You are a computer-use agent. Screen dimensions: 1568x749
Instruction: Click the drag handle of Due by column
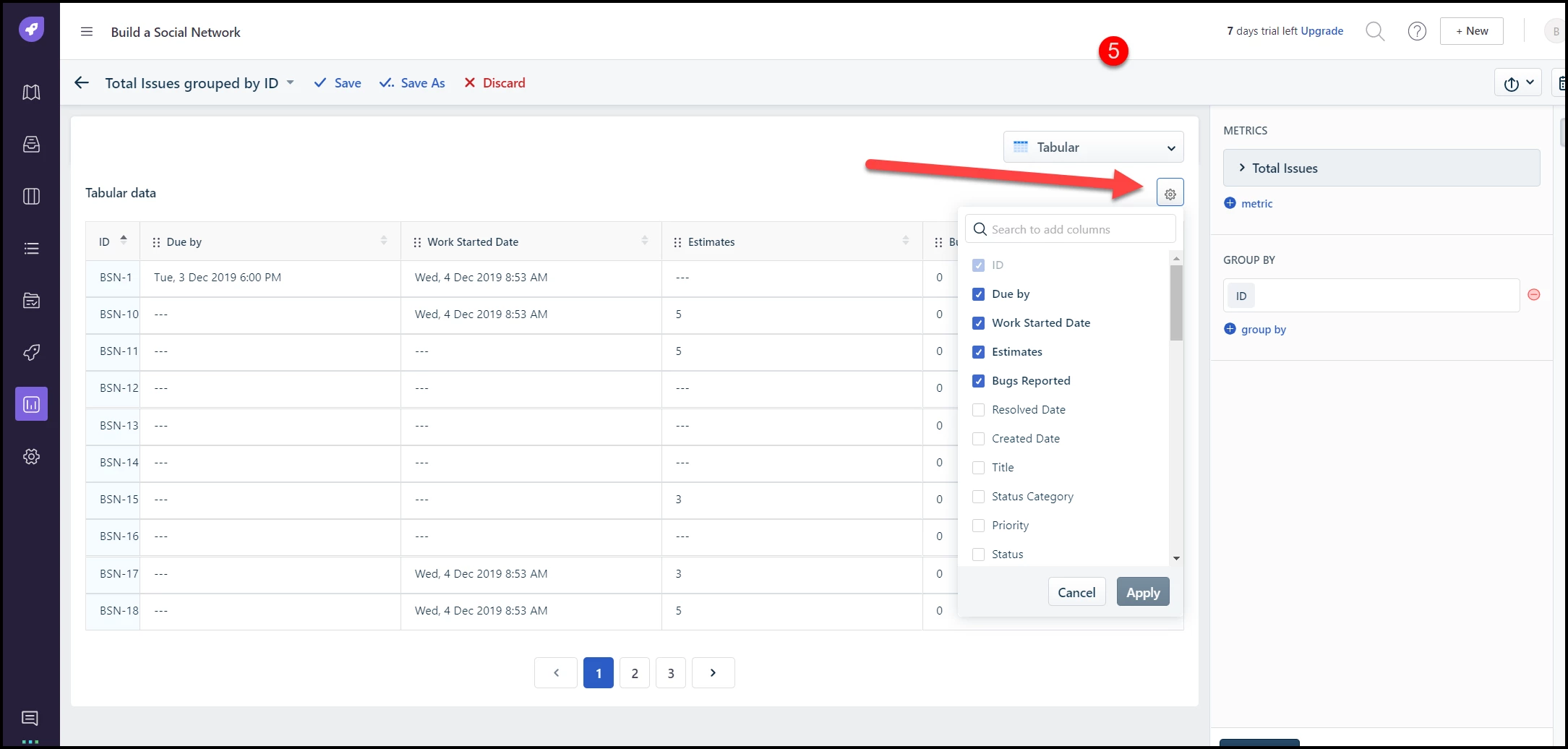click(156, 242)
